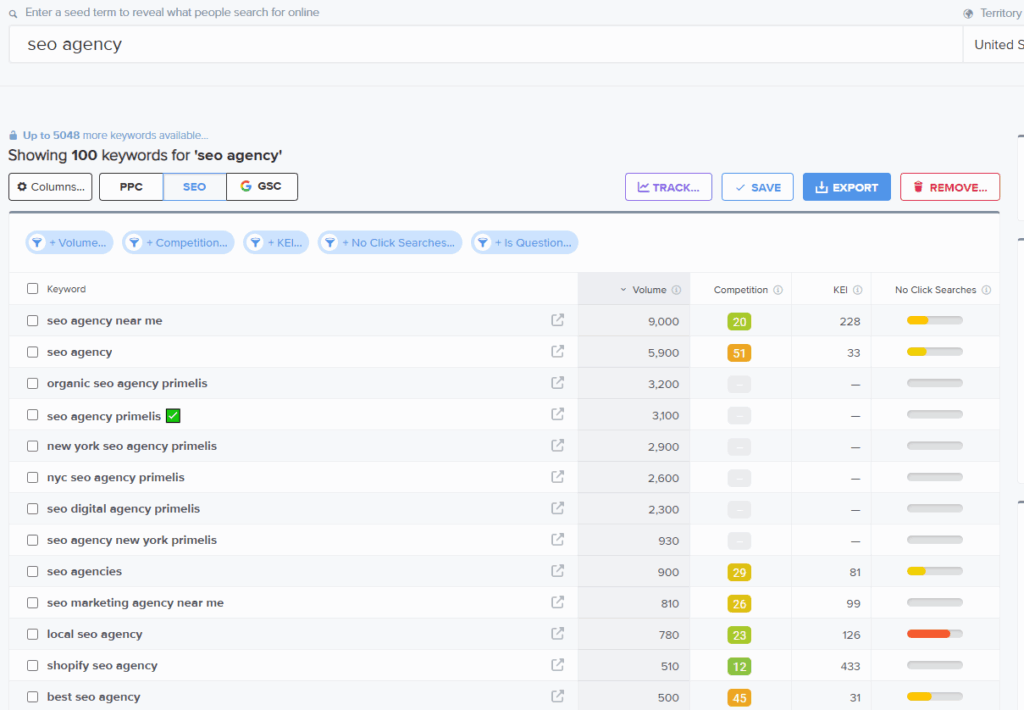Click the 'shopify seo agency' keyword
This screenshot has height=710, width=1024.
(x=102, y=666)
